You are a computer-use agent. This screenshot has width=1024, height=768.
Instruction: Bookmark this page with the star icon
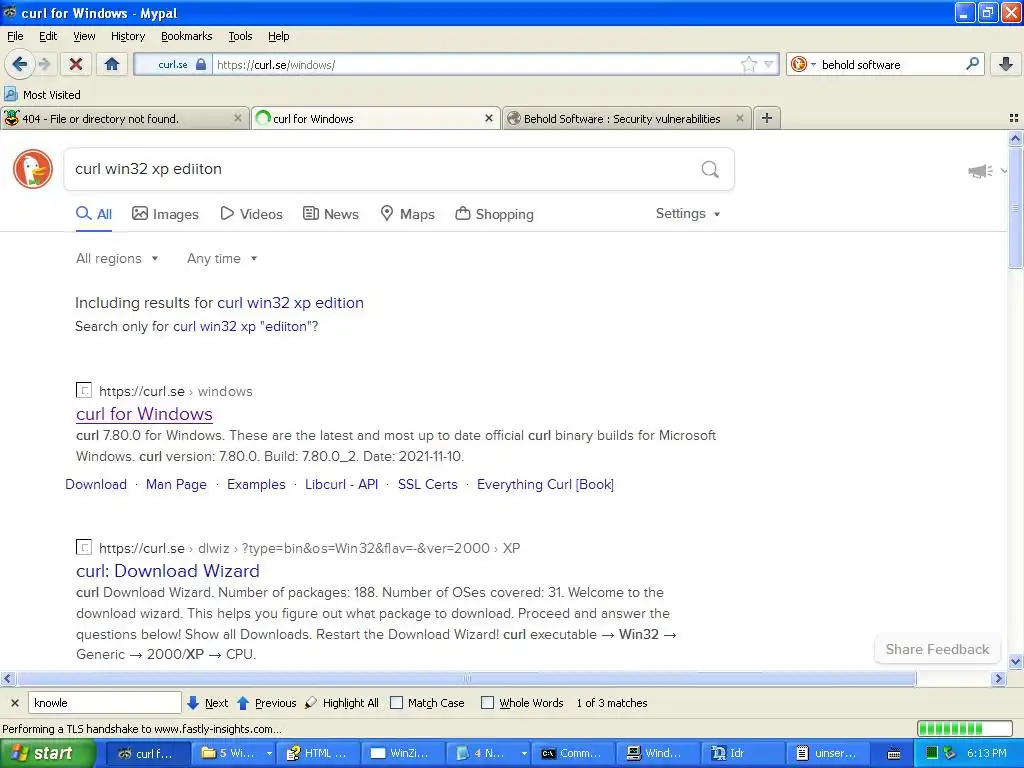click(748, 64)
